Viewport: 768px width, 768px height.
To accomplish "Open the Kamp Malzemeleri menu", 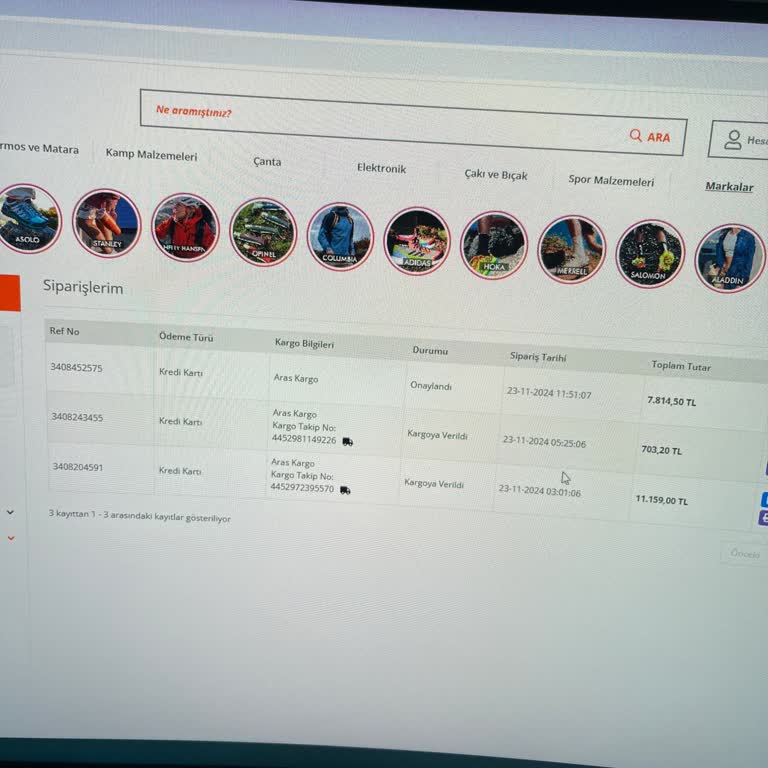I will 151,155.
